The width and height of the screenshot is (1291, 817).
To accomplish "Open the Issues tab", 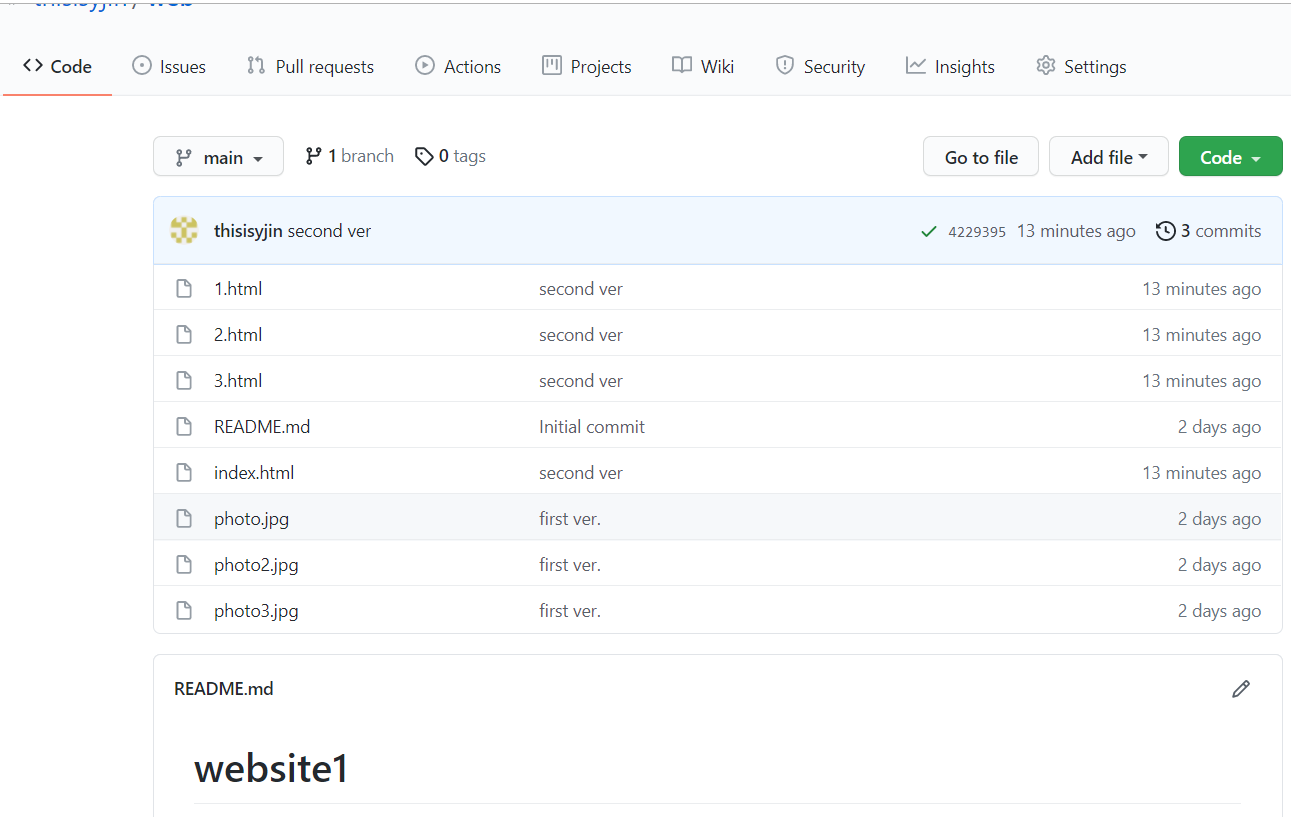I will pos(169,67).
